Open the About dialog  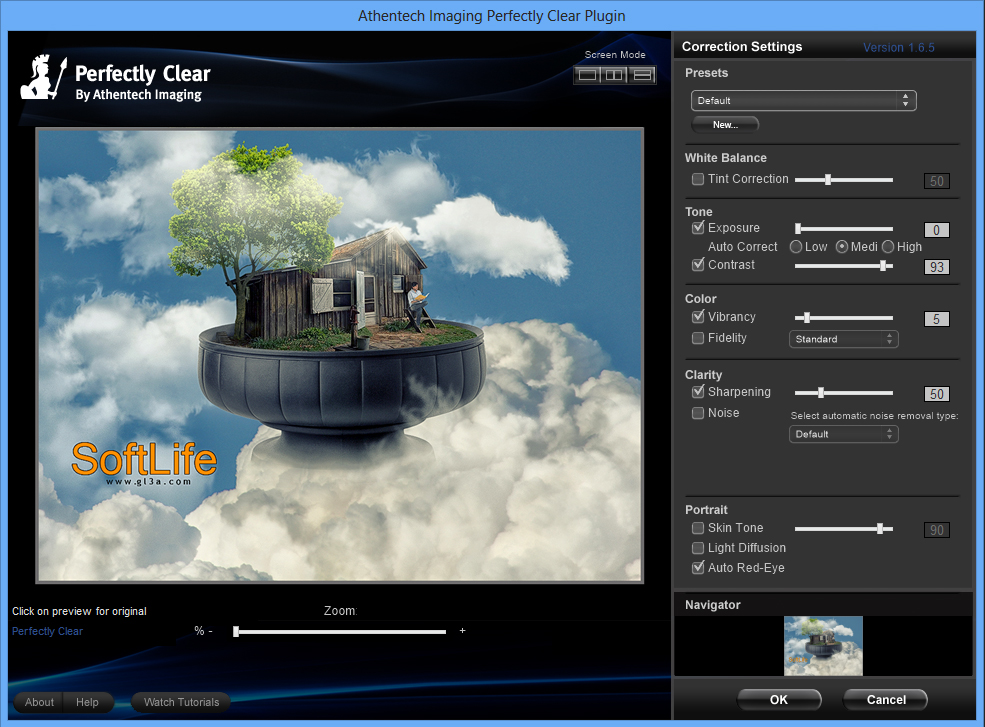[39, 702]
